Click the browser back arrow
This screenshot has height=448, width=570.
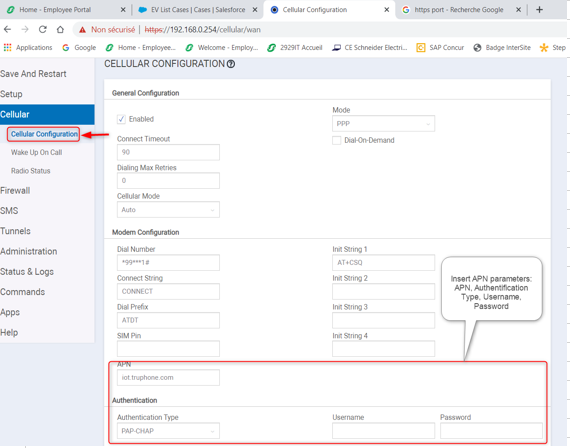click(x=8, y=29)
